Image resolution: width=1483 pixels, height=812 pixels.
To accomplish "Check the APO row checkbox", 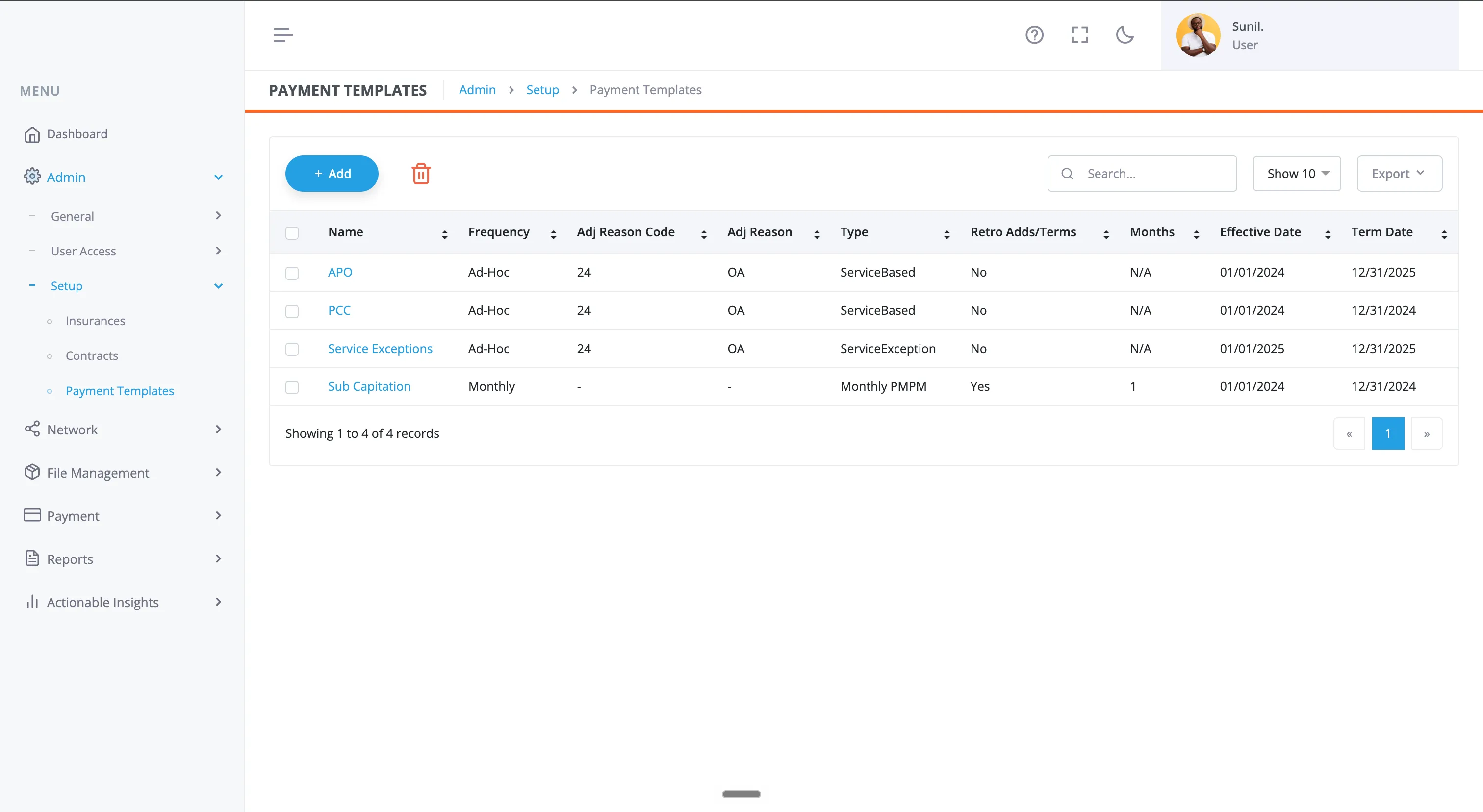I will (292, 273).
